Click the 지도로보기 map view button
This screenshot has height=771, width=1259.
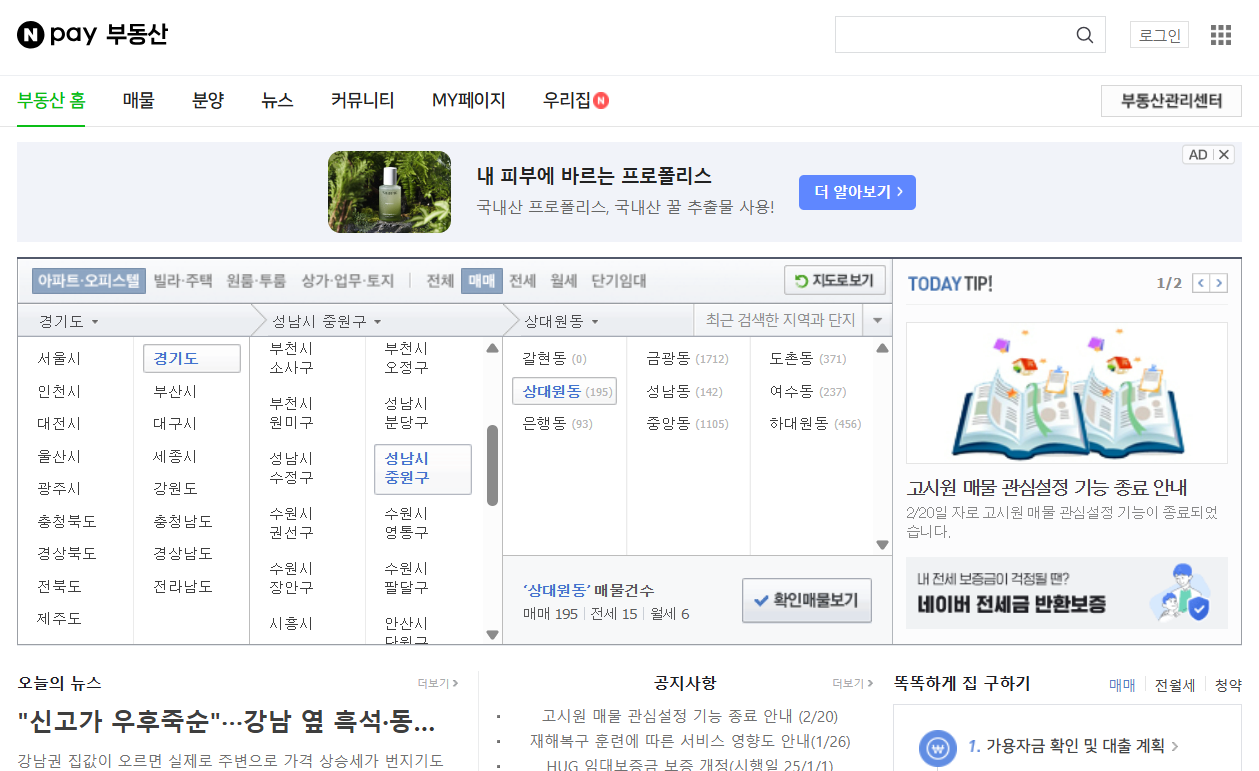pos(835,281)
